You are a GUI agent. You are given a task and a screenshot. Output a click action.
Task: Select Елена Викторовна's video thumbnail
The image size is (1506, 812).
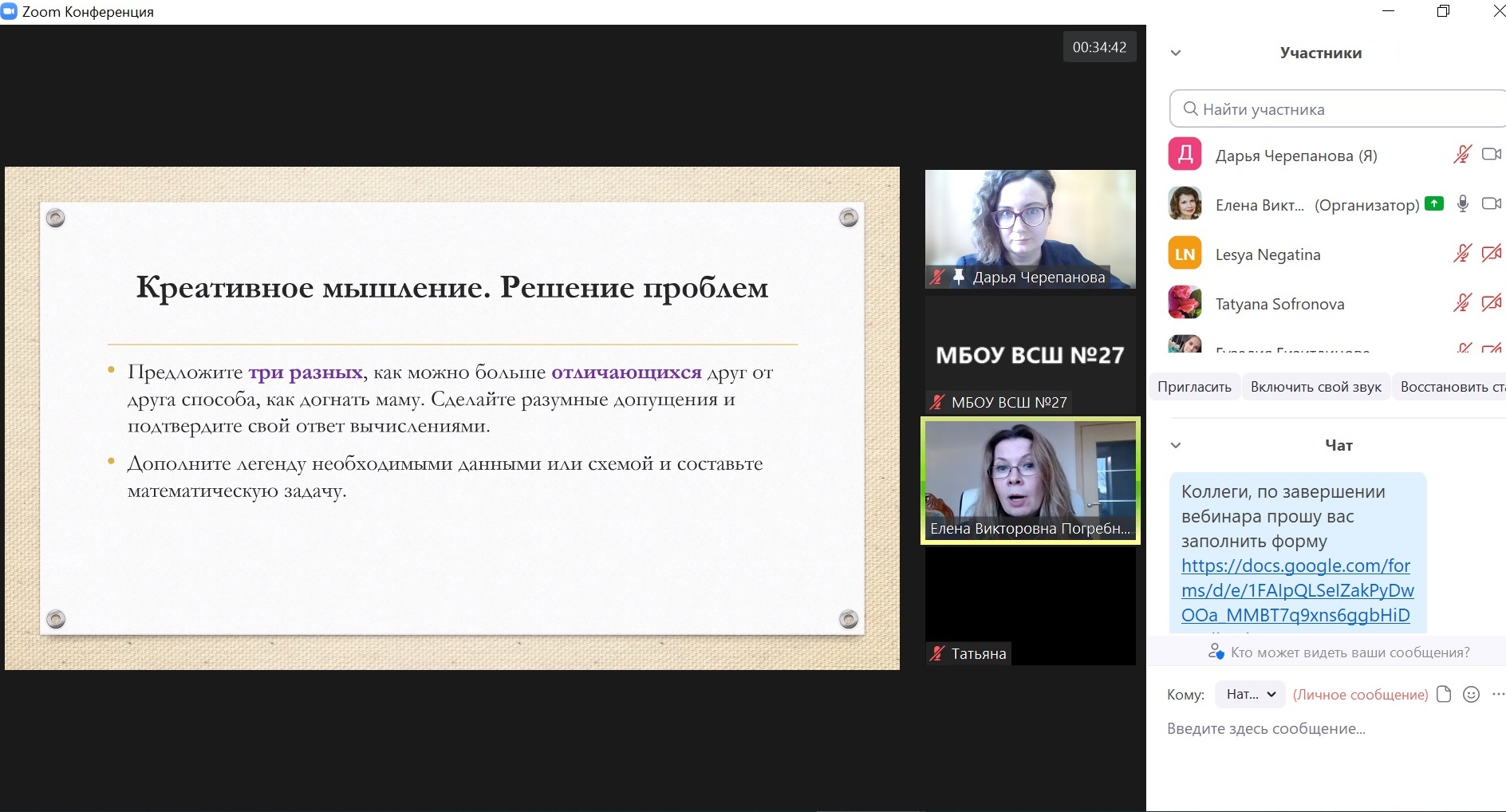point(1030,480)
